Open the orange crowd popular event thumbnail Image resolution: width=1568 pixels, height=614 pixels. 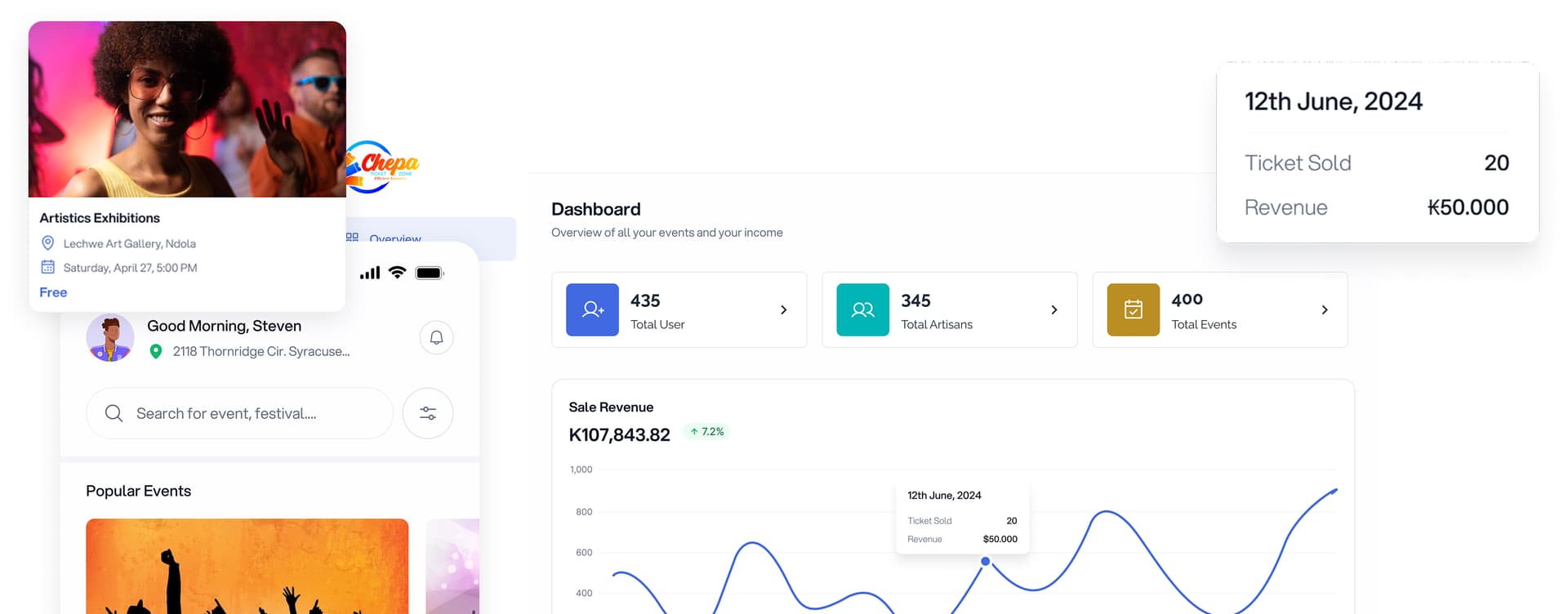point(247,565)
